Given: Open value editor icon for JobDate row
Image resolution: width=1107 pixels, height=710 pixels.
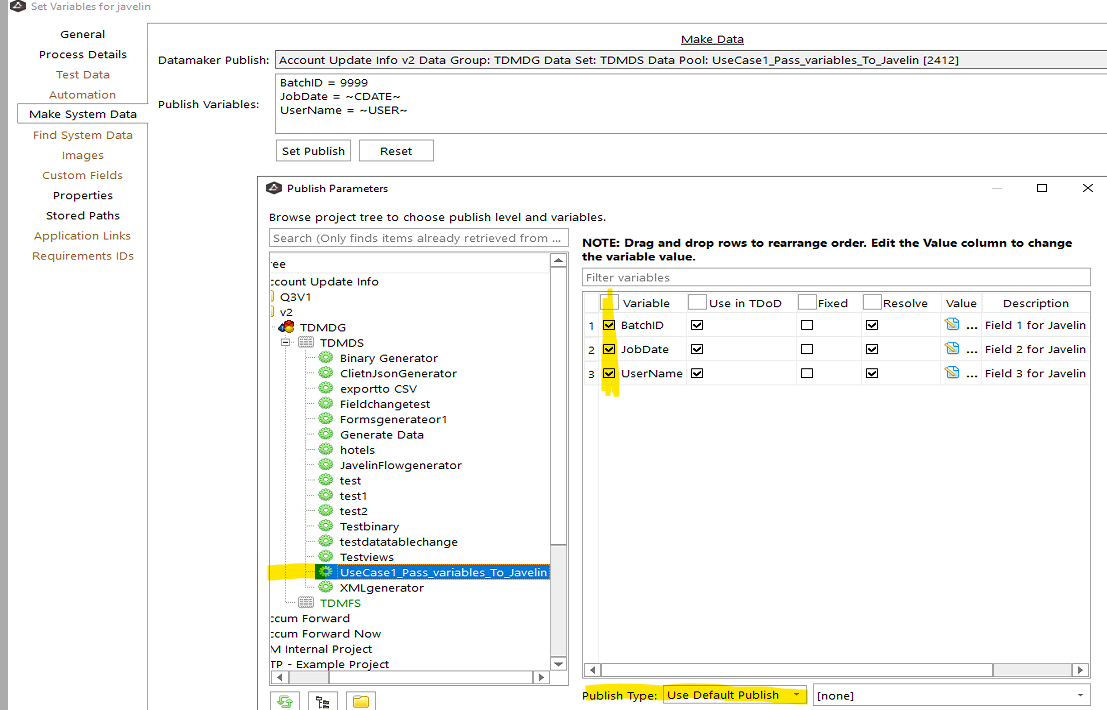Looking at the screenshot, I should tap(952, 349).
